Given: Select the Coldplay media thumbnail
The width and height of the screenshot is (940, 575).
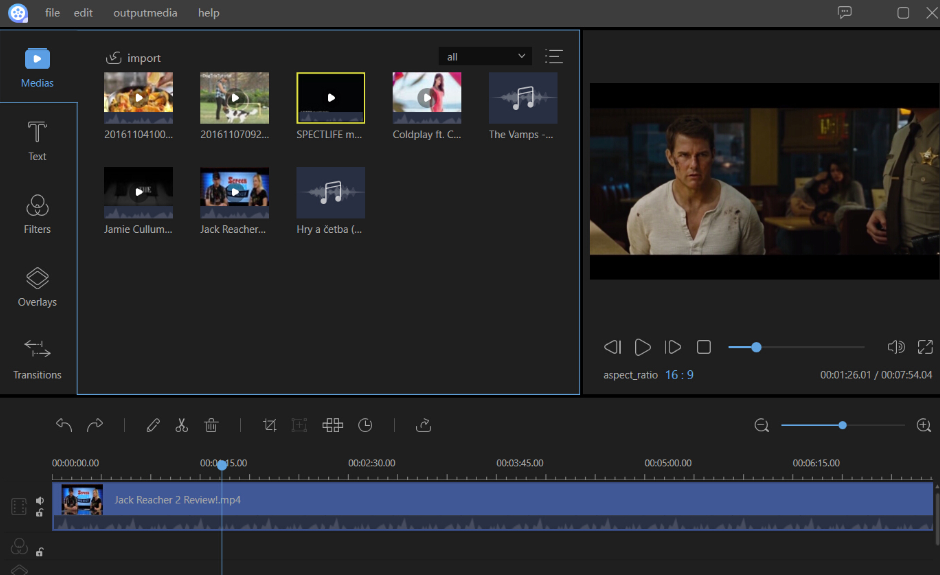Looking at the screenshot, I should [427, 98].
